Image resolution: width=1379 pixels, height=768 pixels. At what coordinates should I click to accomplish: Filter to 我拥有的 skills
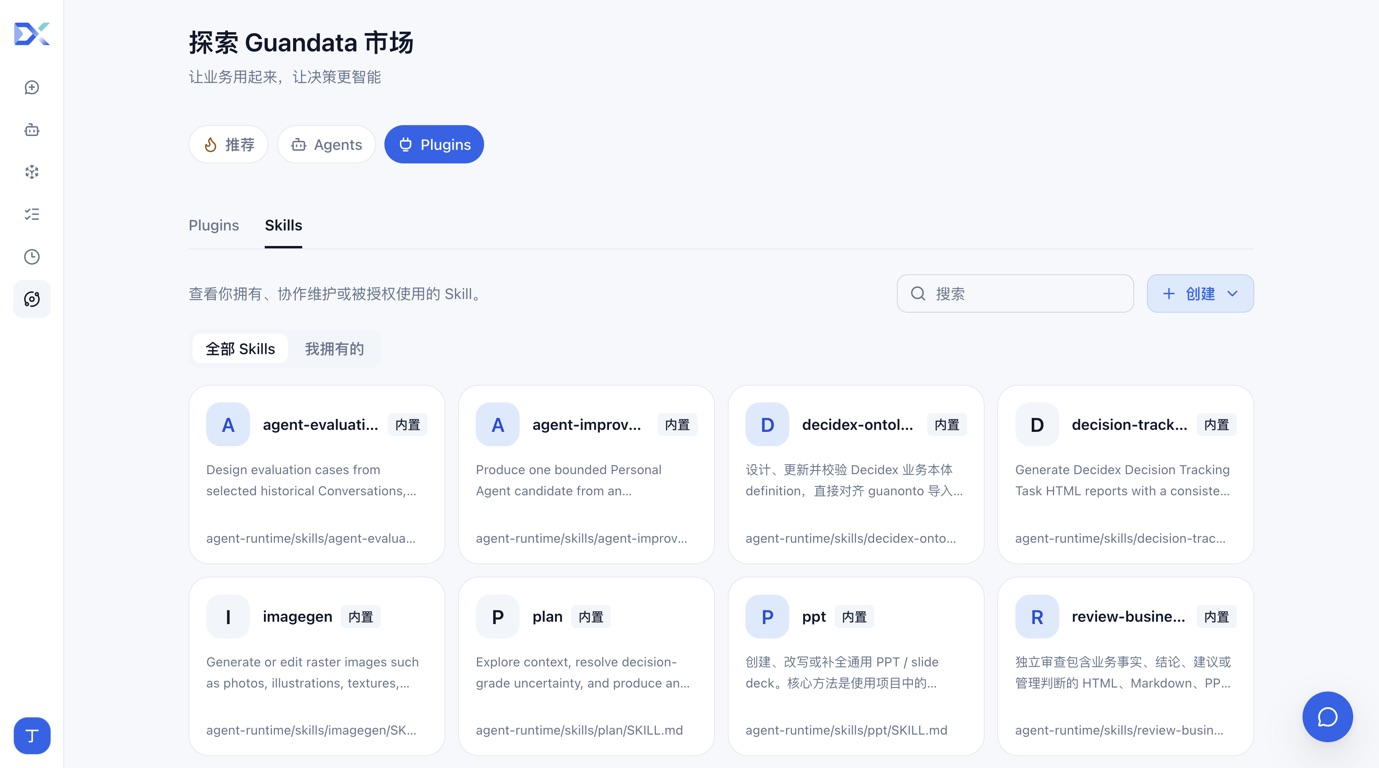[334, 349]
